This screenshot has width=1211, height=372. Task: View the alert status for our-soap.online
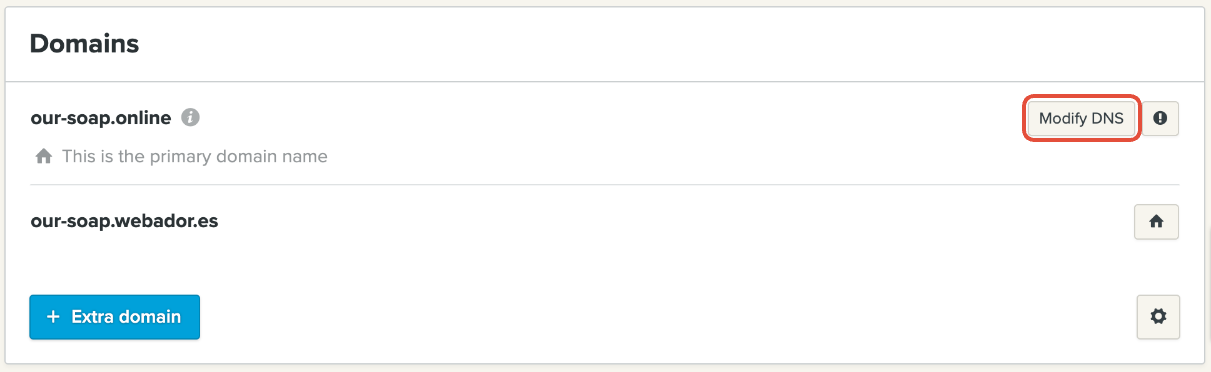(1160, 118)
